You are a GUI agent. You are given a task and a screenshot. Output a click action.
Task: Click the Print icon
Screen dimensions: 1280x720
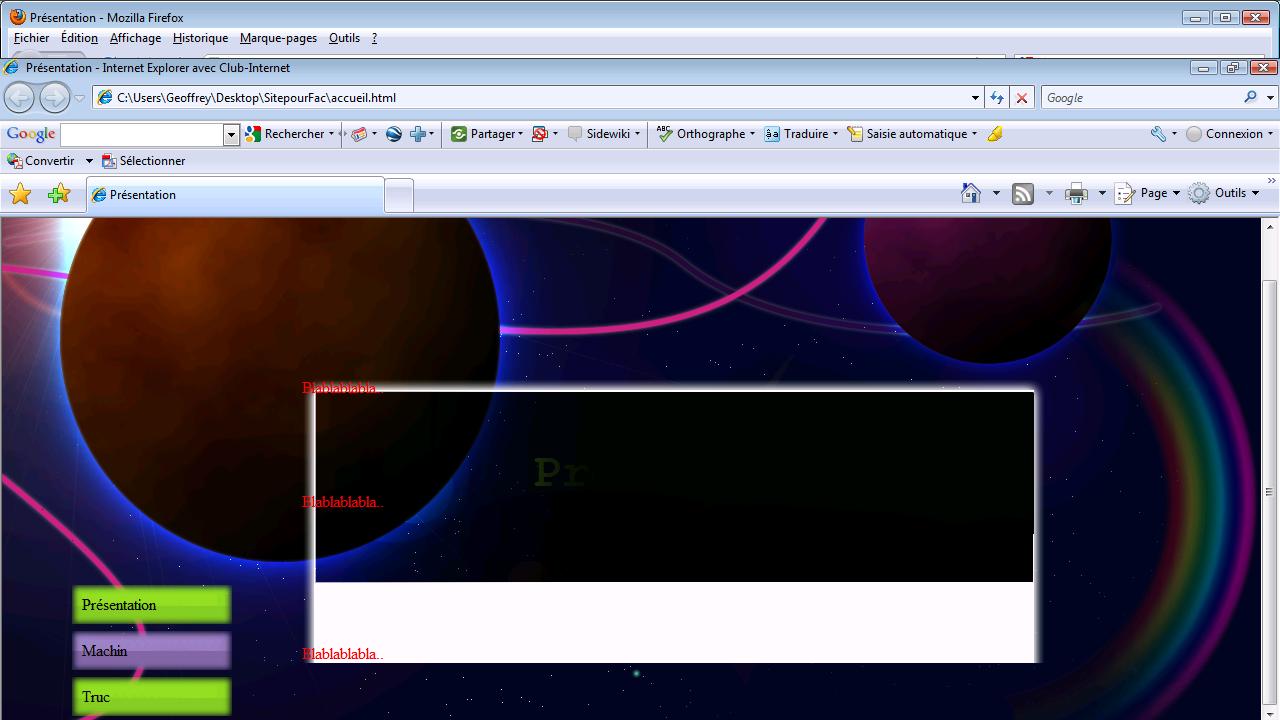coord(1076,194)
